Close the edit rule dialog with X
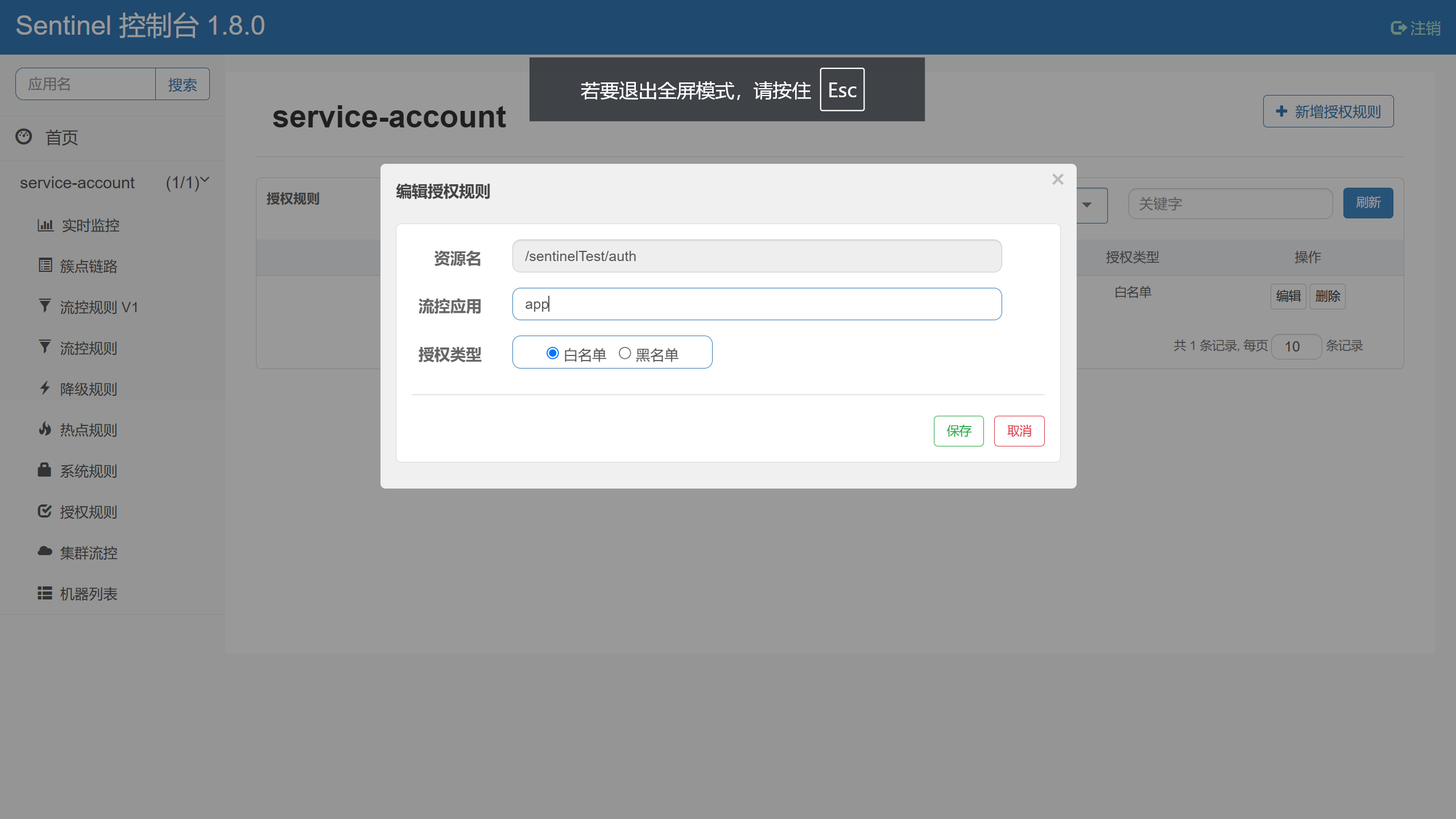The image size is (1456, 819). click(x=1057, y=180)
